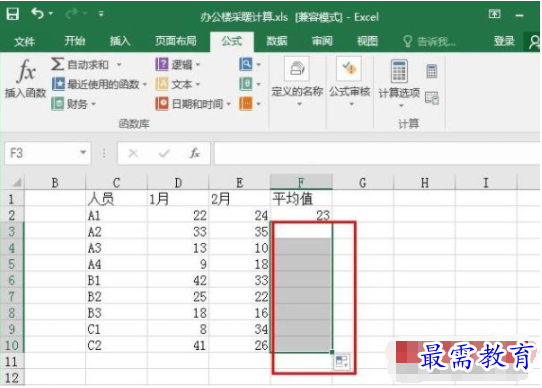
Task: Select column H header
Action: pyautogui.click(x=424, y=182)
